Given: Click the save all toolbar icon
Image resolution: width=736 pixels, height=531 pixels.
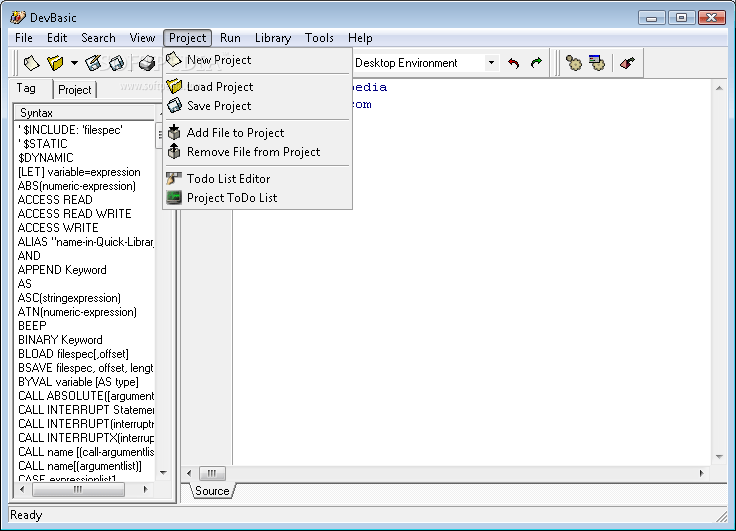Looking at the screenshot, I should pos(116,63).
